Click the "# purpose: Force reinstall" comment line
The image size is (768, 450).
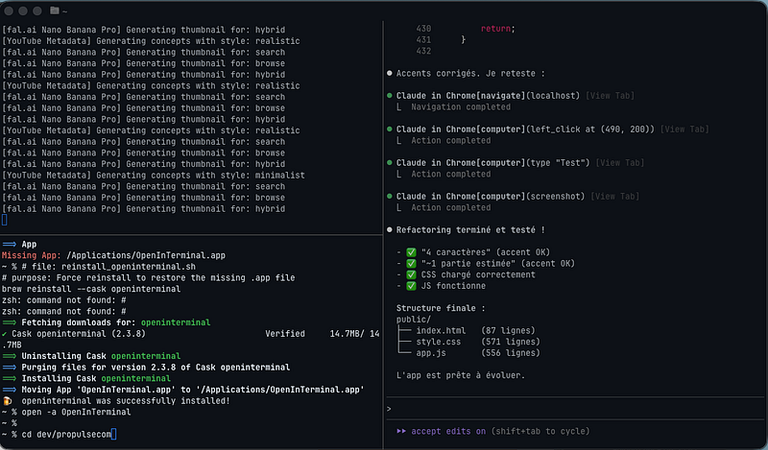pyautogui.click(x=148, y=278)
